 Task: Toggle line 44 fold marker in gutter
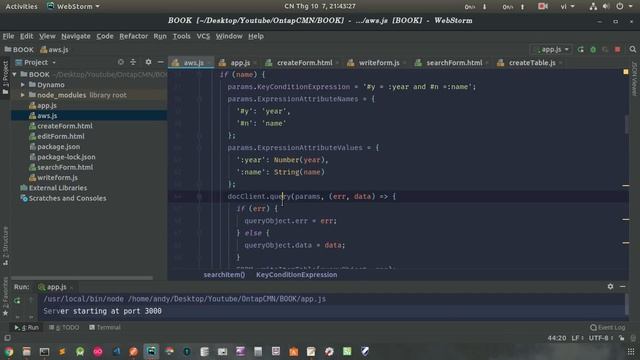point(199,196)
